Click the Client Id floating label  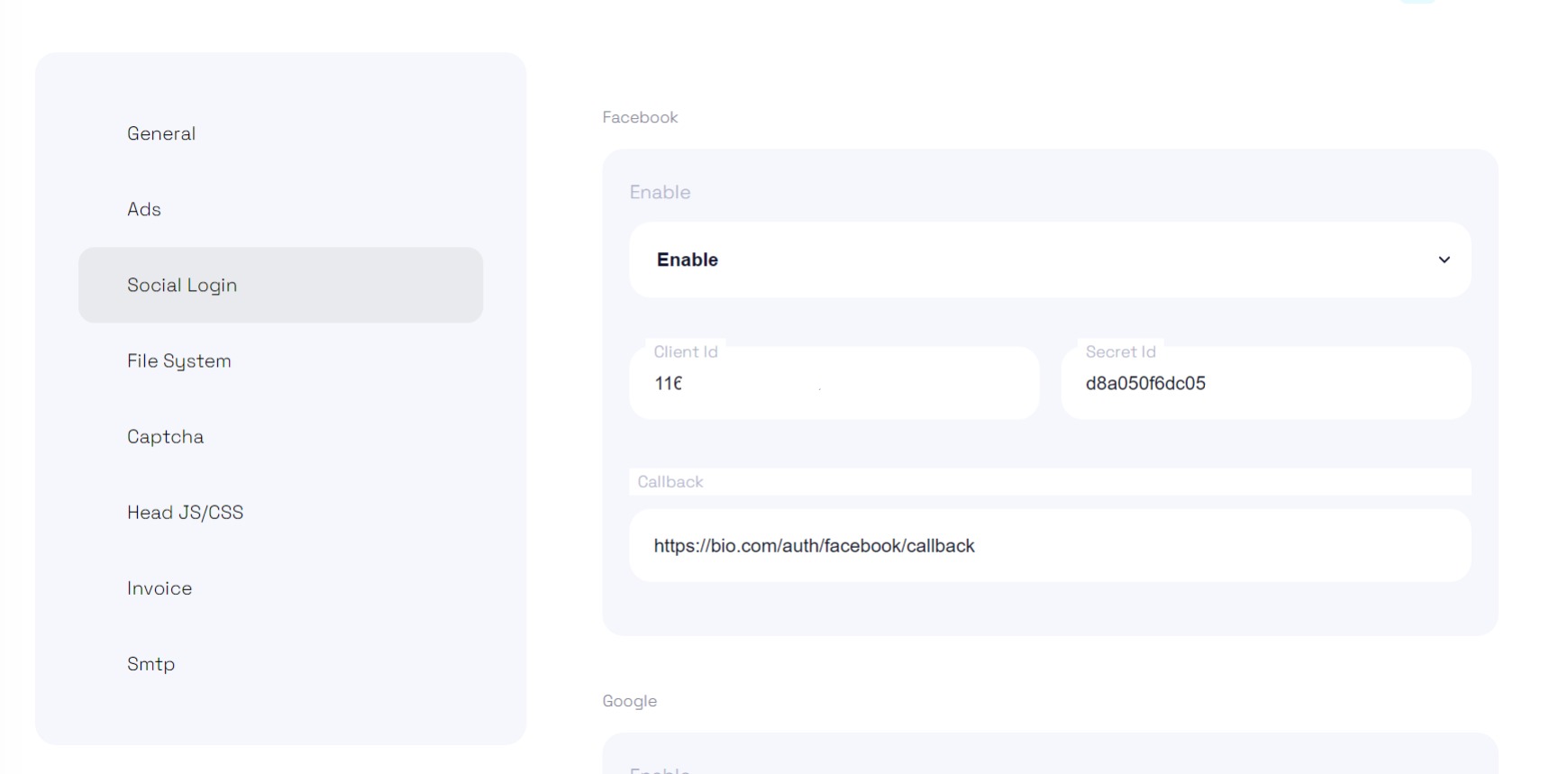click(x=686, y=351)
